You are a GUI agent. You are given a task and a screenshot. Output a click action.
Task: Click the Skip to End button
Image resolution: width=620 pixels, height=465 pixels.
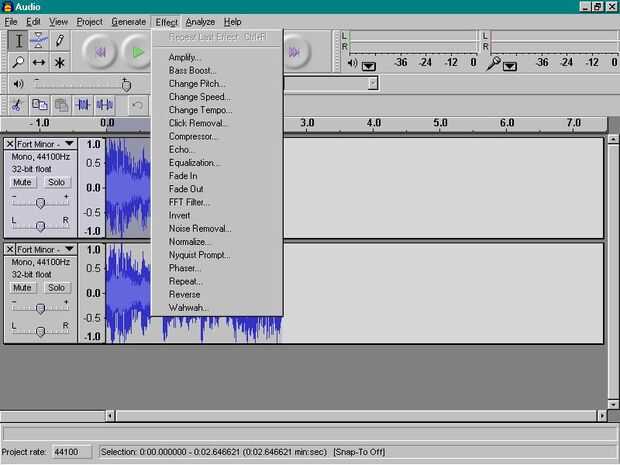click(x=296, y=52)
